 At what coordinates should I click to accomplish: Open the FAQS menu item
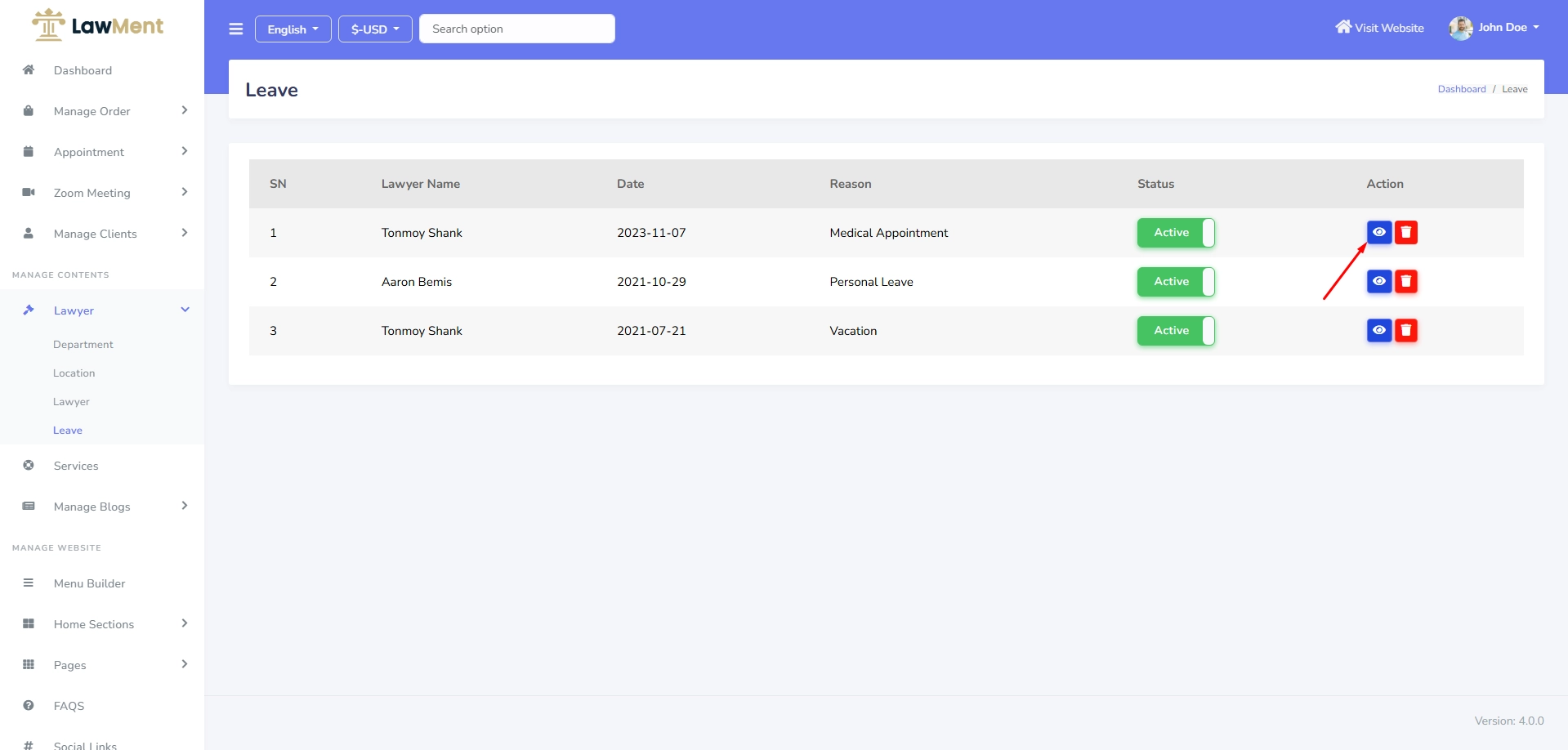69,706
